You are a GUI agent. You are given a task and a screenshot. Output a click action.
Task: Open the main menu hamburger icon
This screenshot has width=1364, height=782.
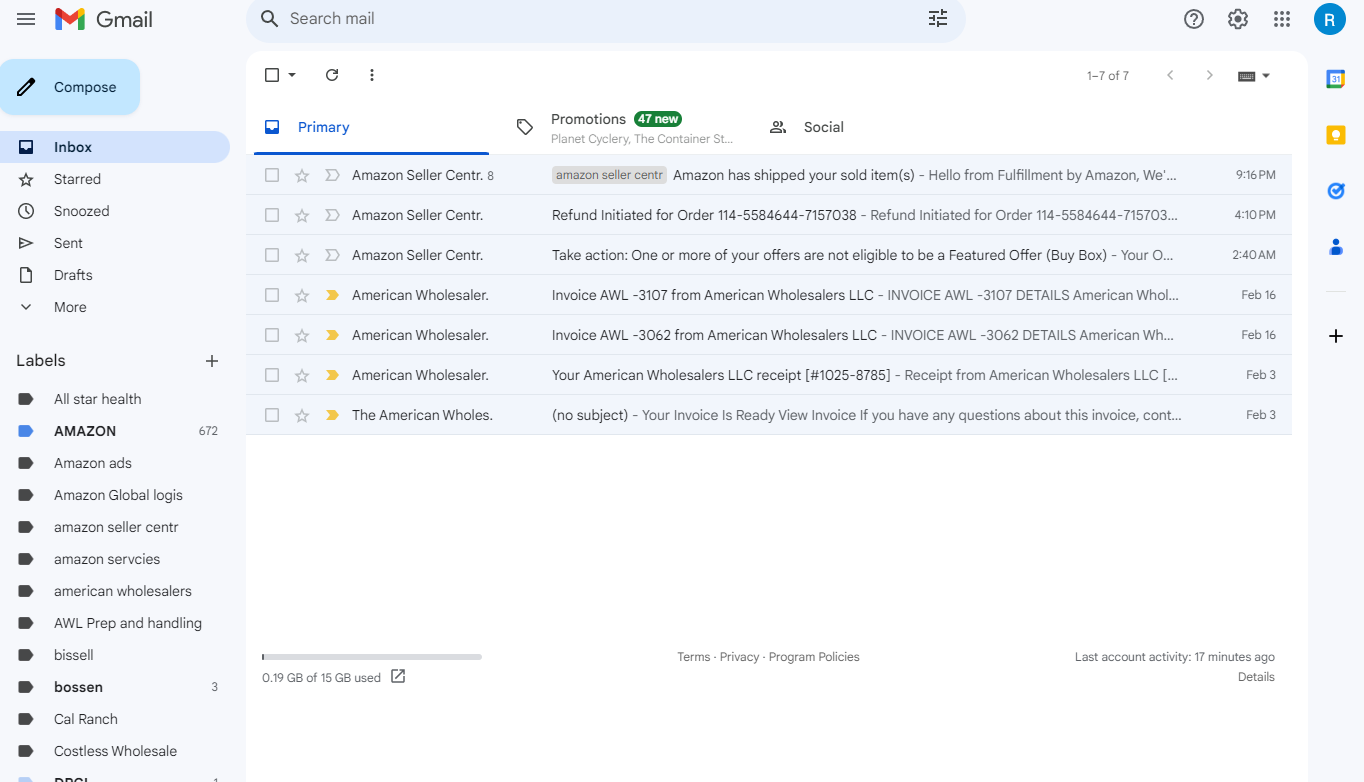[26, 19]
